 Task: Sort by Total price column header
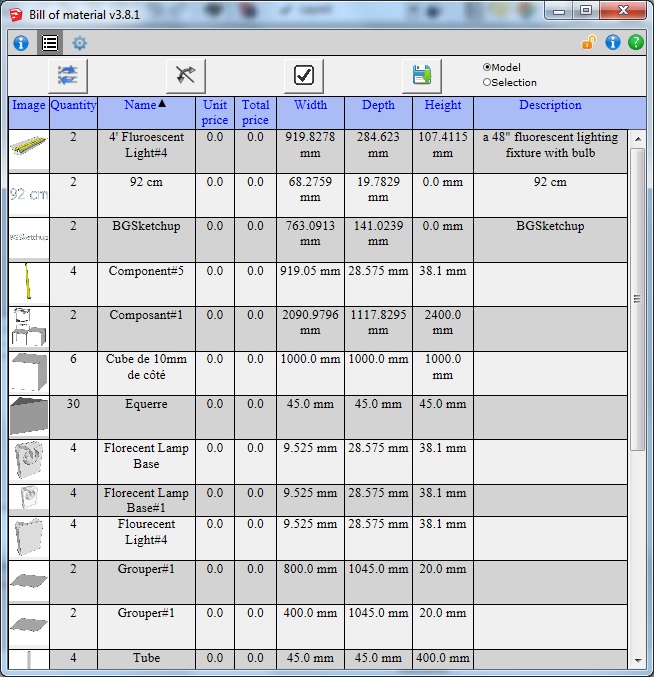point(255,113)
